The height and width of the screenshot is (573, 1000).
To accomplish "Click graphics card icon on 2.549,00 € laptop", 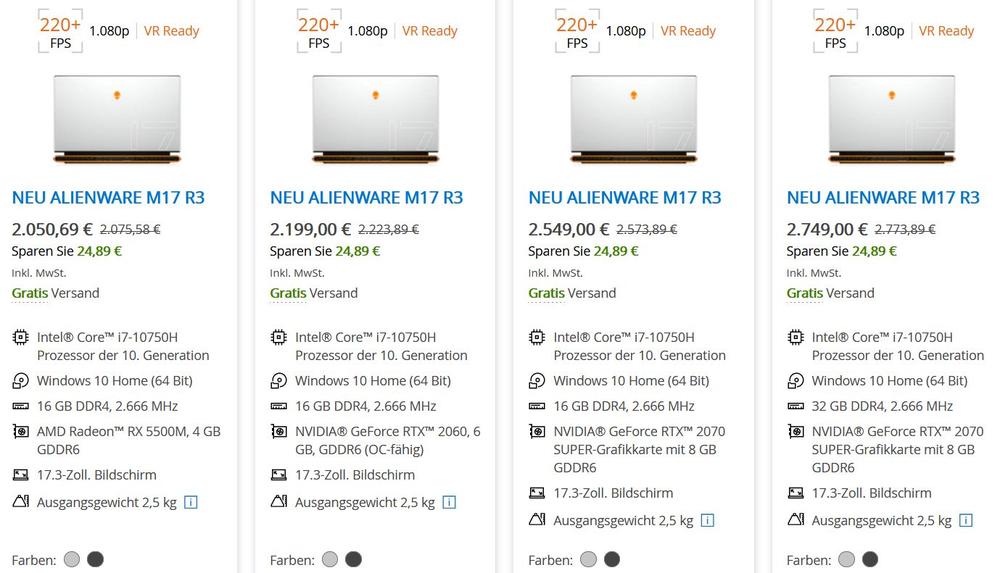I will click(537, 432).
